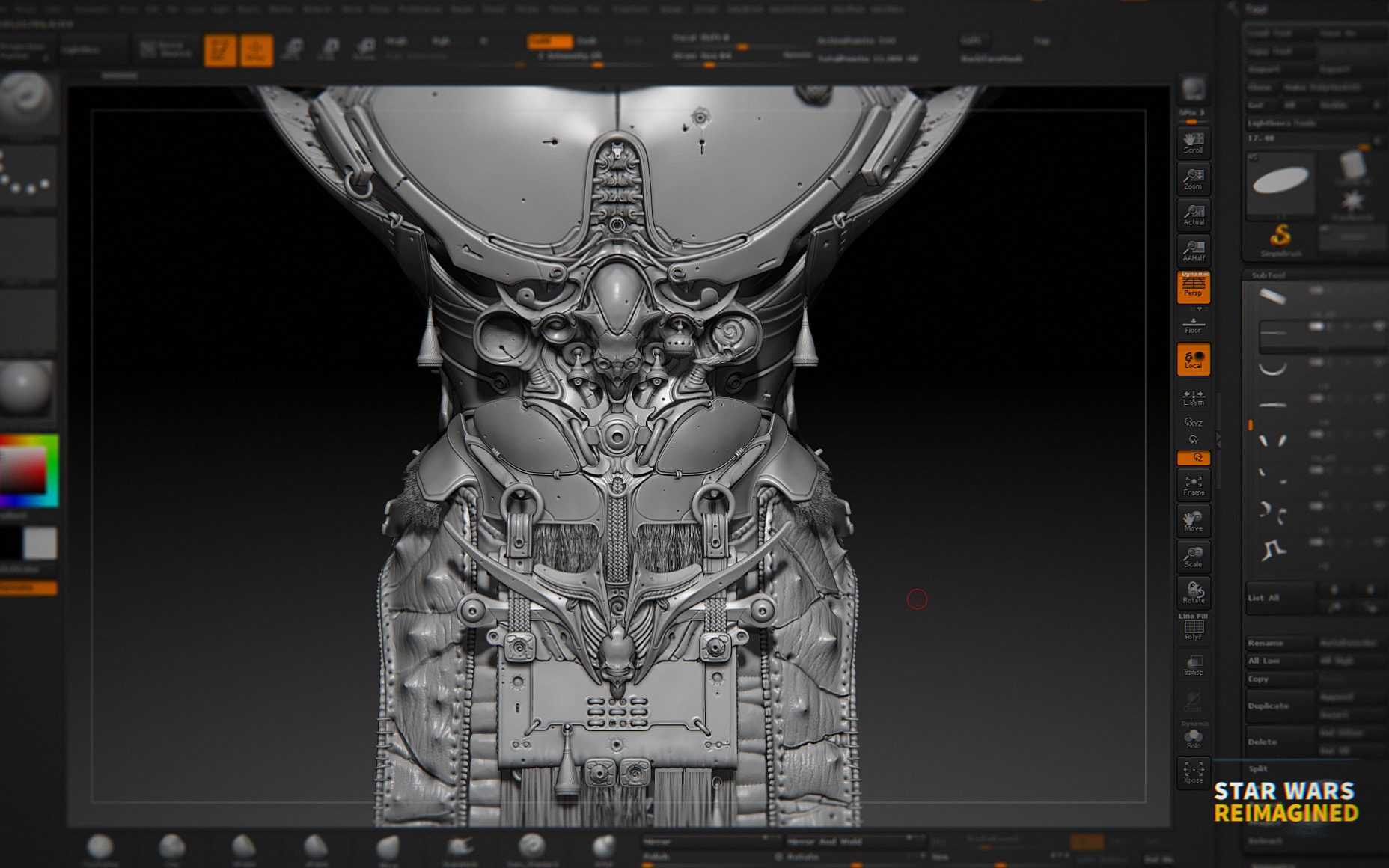
Task: Select the SnakeHook brush in bottom shelf
Action: click(x=460, y=850)
